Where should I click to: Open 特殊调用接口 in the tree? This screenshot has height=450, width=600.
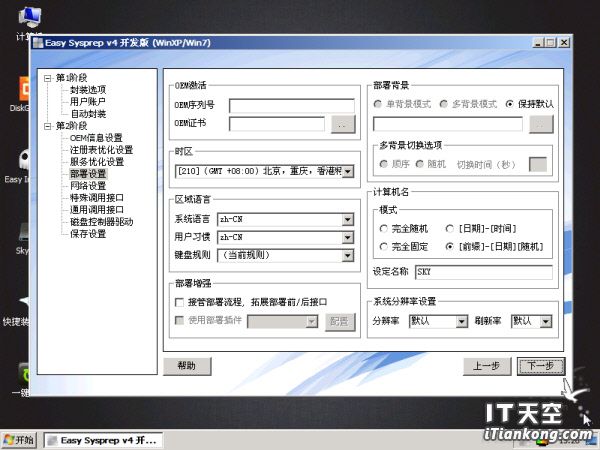coord(97,198)
